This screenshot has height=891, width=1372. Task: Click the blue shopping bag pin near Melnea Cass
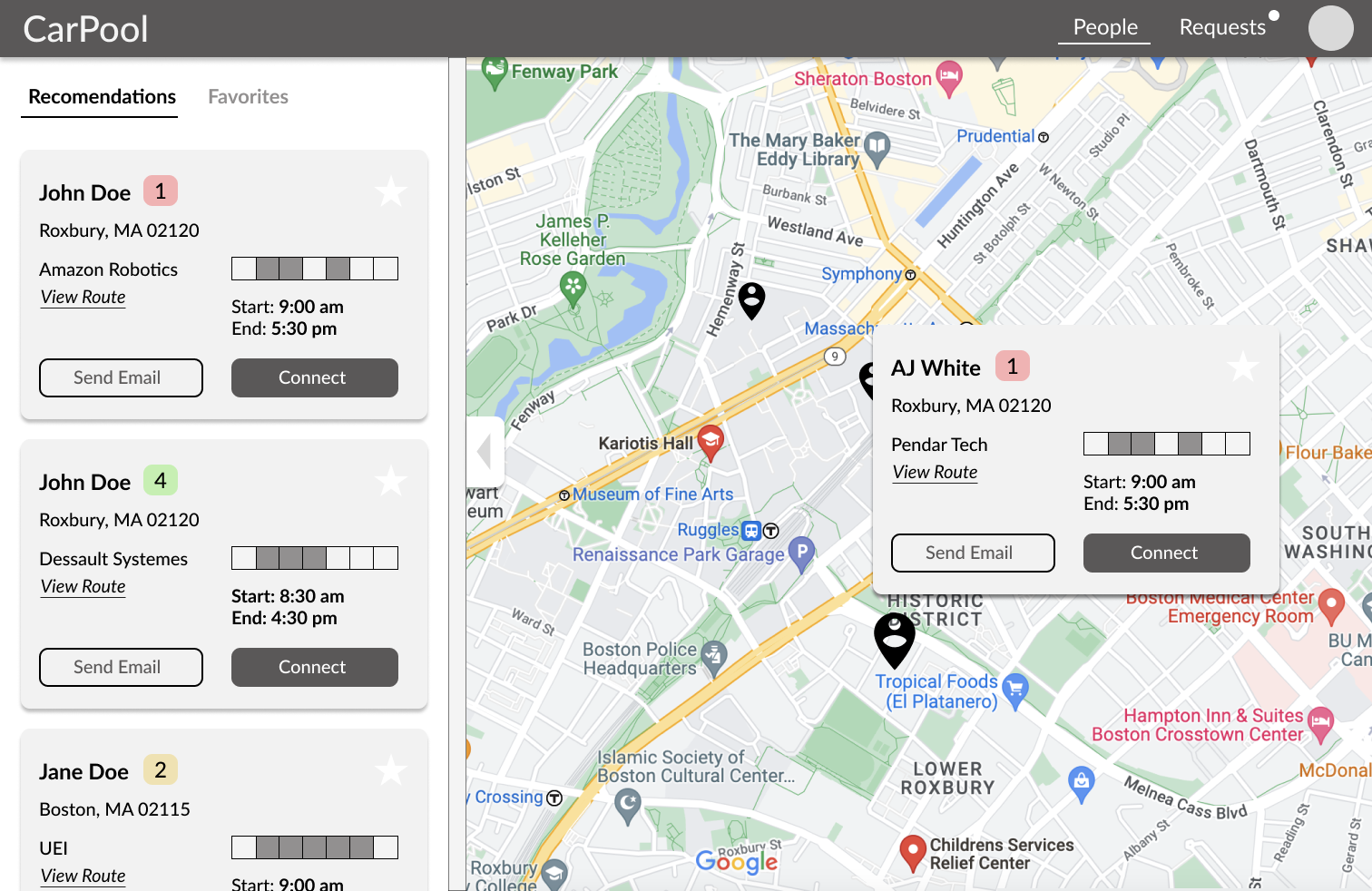pyautogui.click(x=1081, y=784)
